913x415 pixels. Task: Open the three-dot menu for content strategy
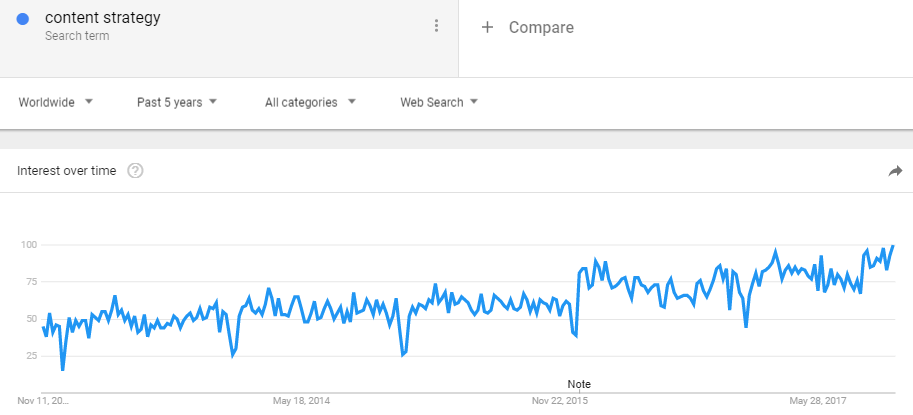tap(436, 26)
